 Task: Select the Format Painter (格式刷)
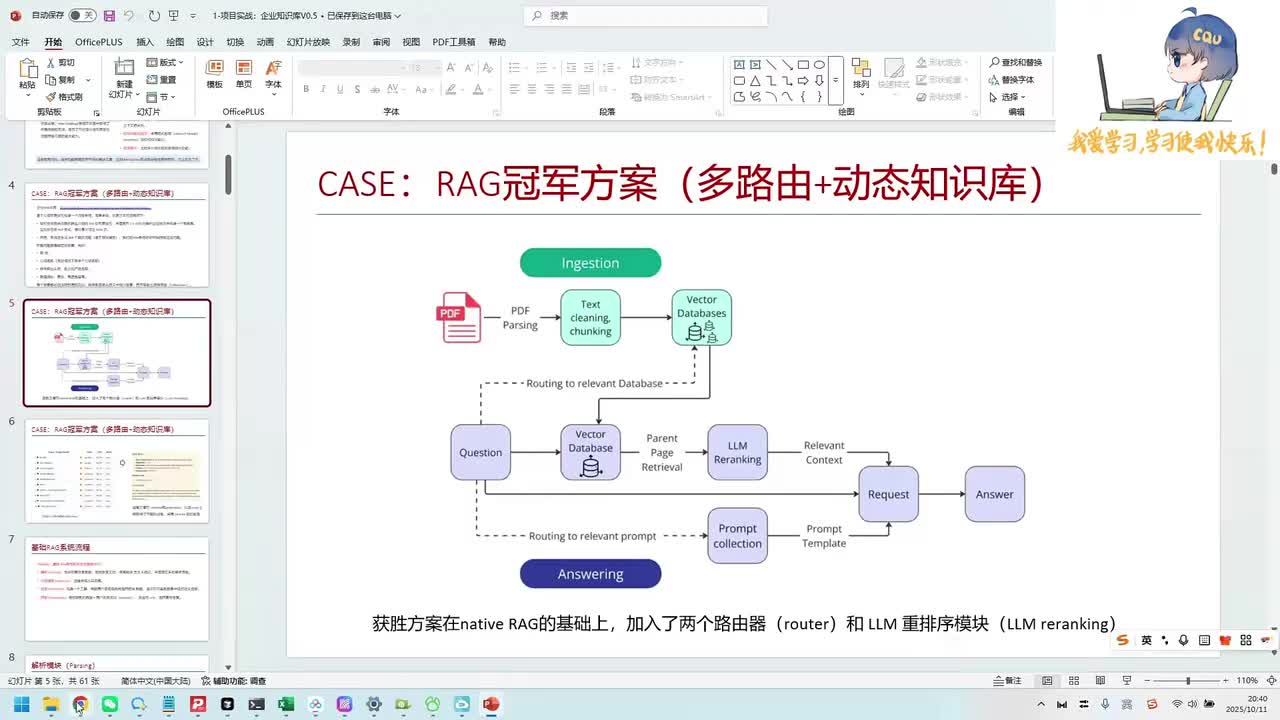(63, 97)
